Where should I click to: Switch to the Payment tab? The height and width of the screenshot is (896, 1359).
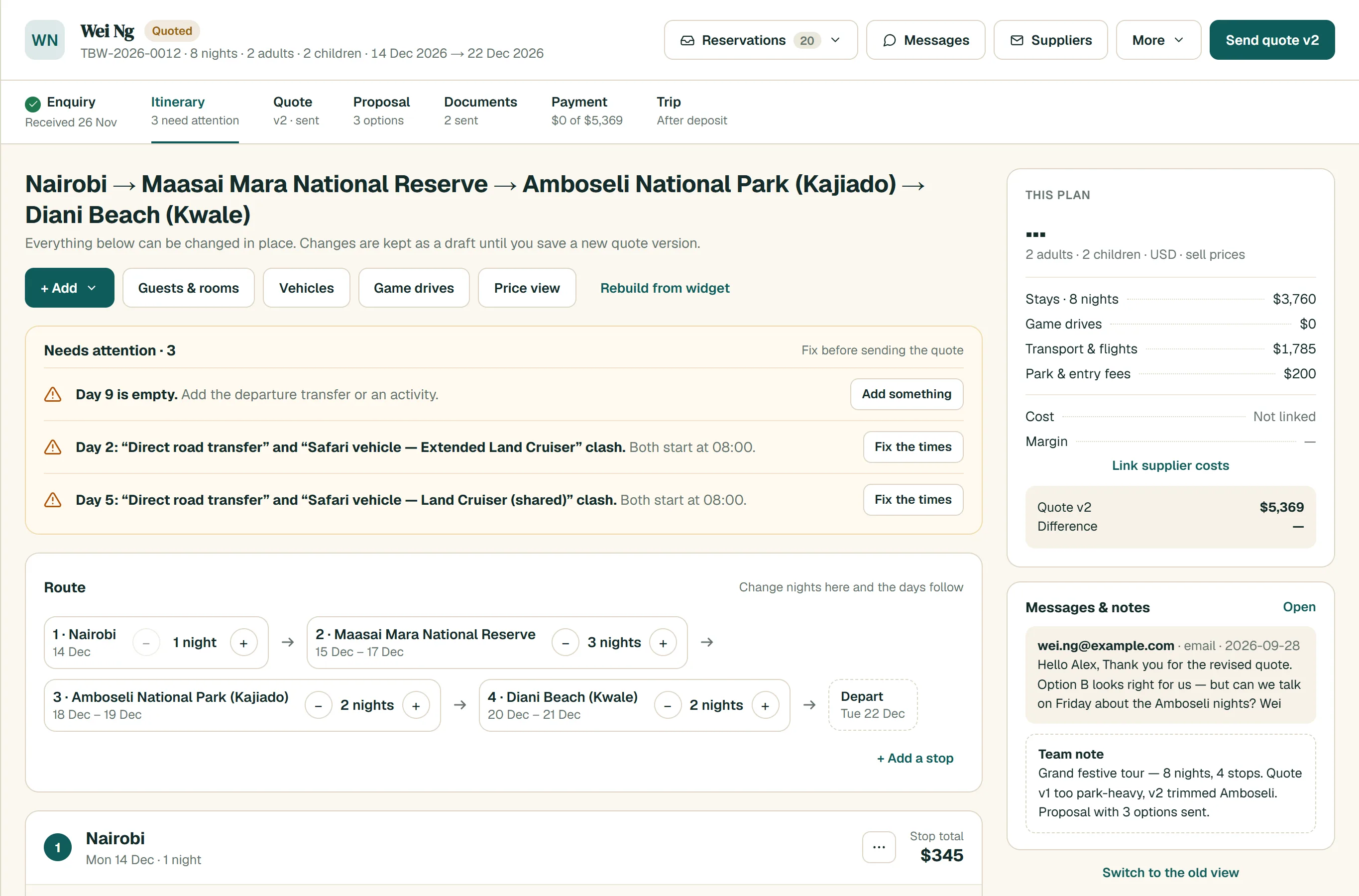click(586, 111)
